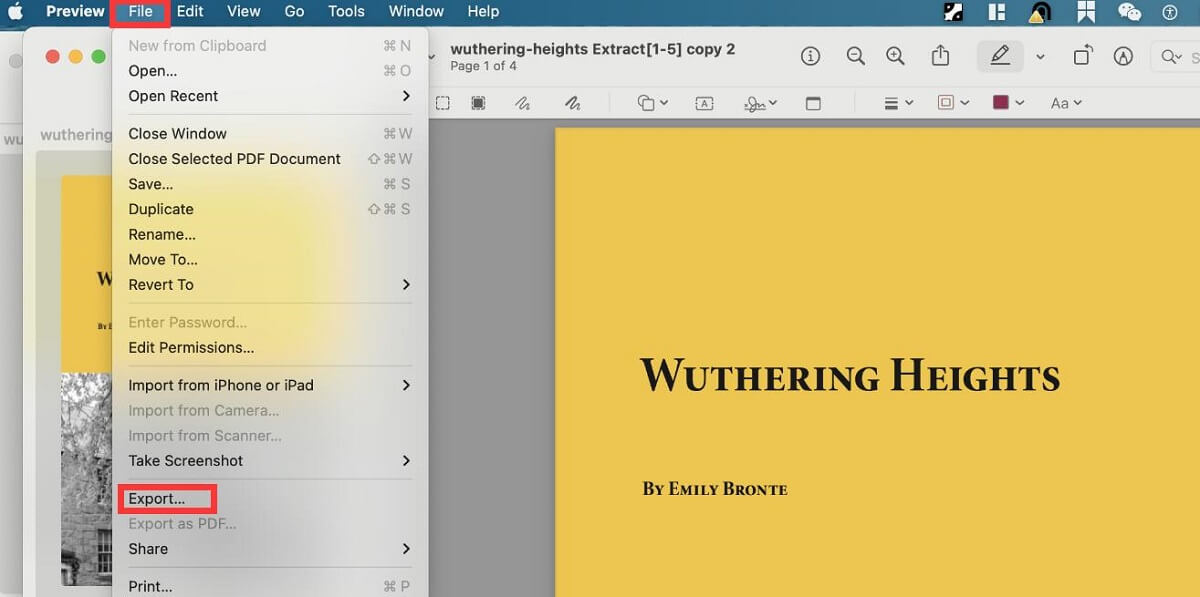Viewport: 1200px width, 597px height.
Task: Open the Preview application menu
Action: pyautogui.click(x=75, y=12)
